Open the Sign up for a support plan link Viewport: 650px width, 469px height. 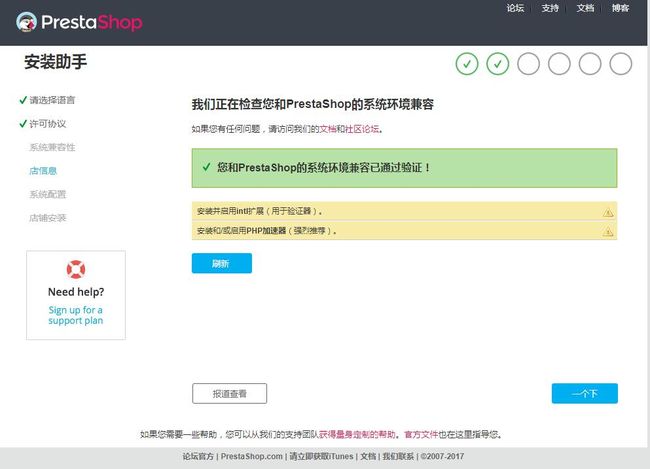75,315
